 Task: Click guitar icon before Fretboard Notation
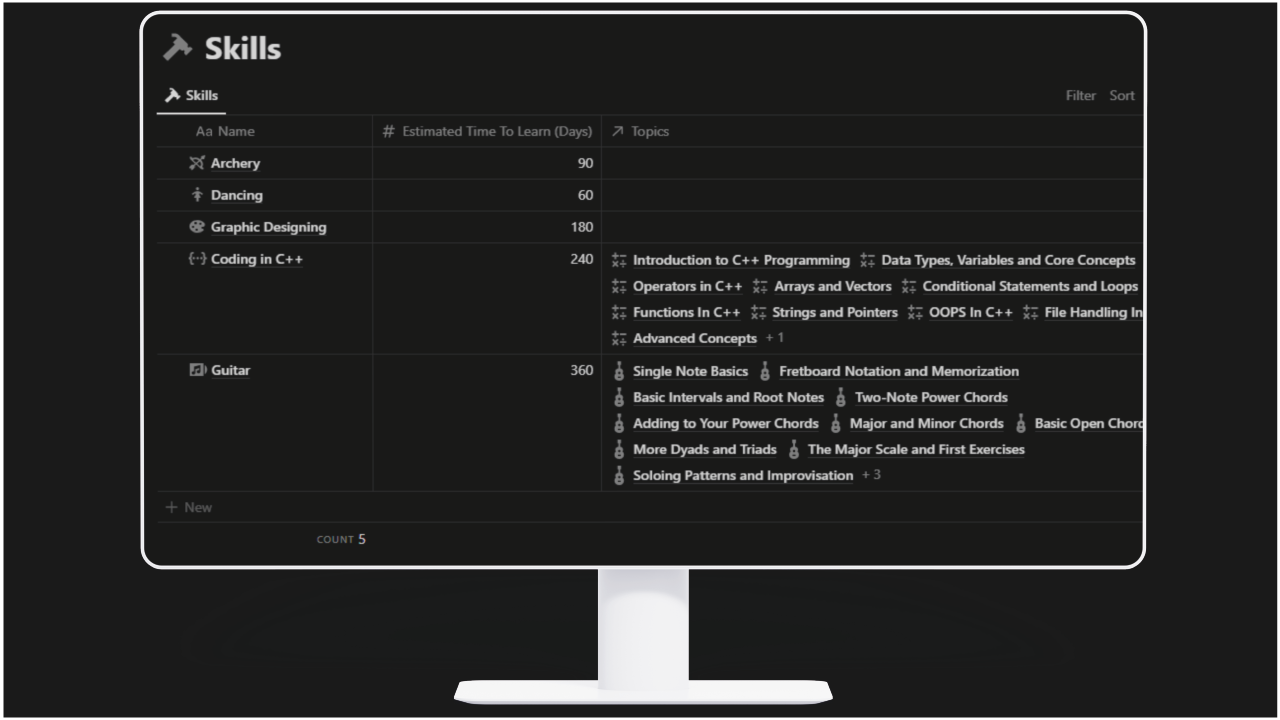[x=765, y=371]
